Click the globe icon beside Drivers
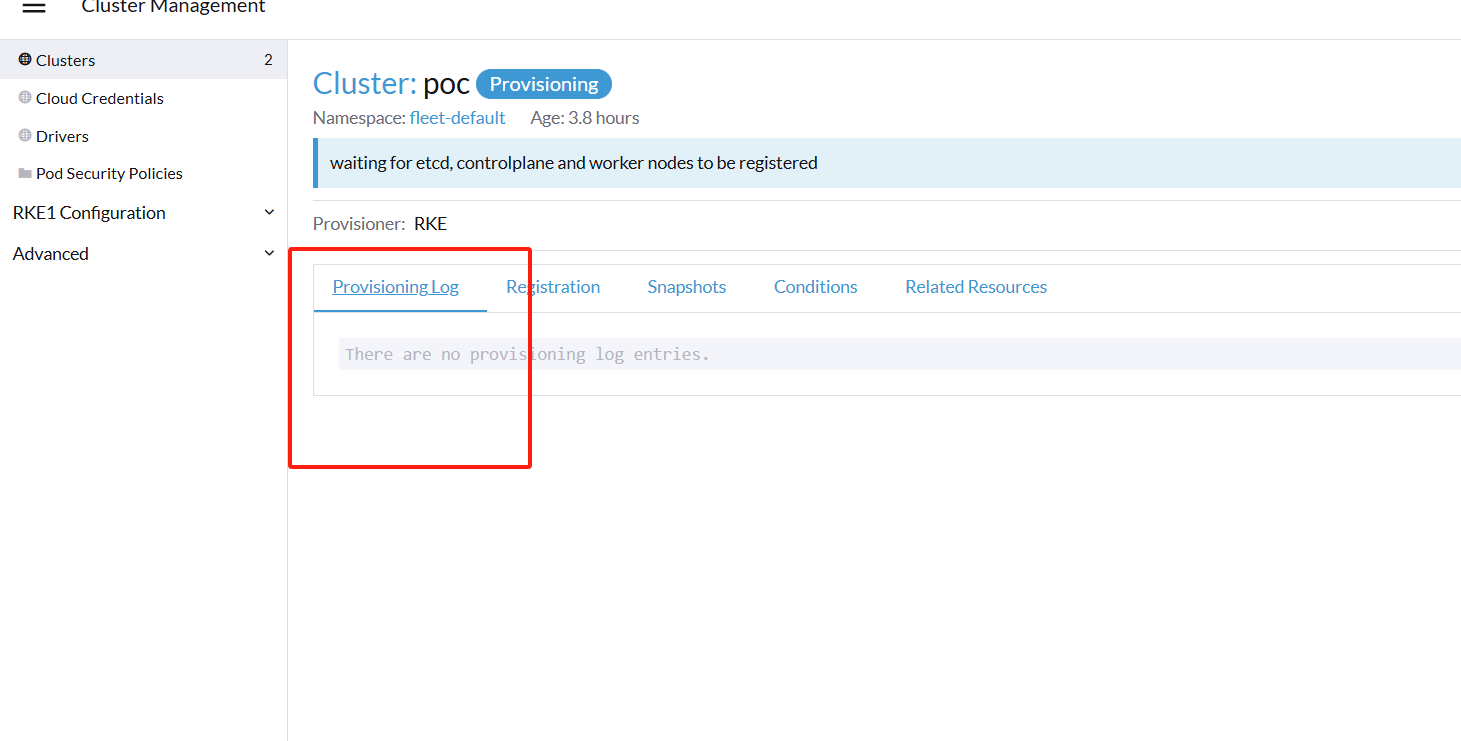The width and height of the screenshot is (1461, 741). coord(25,135)
